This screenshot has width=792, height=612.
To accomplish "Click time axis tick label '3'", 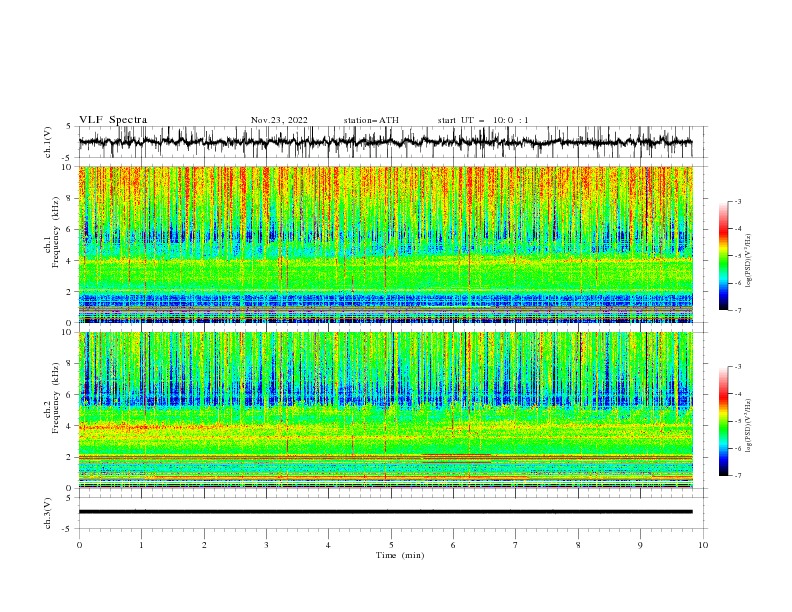I will [x=266, y=545].
